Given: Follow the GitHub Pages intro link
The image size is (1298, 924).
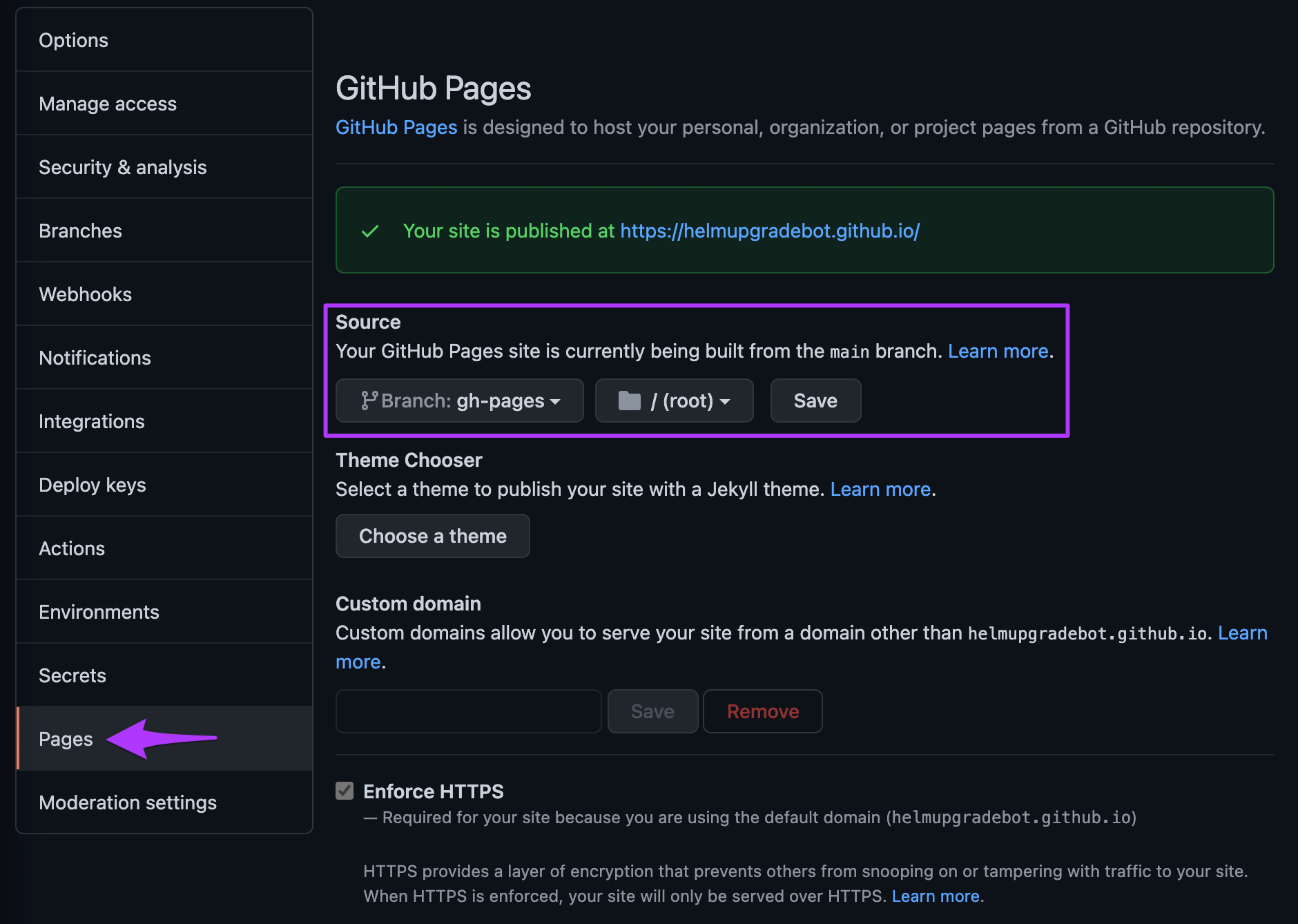Looking at the screenshot, I should pyautogui.click(x=396, y=127).
